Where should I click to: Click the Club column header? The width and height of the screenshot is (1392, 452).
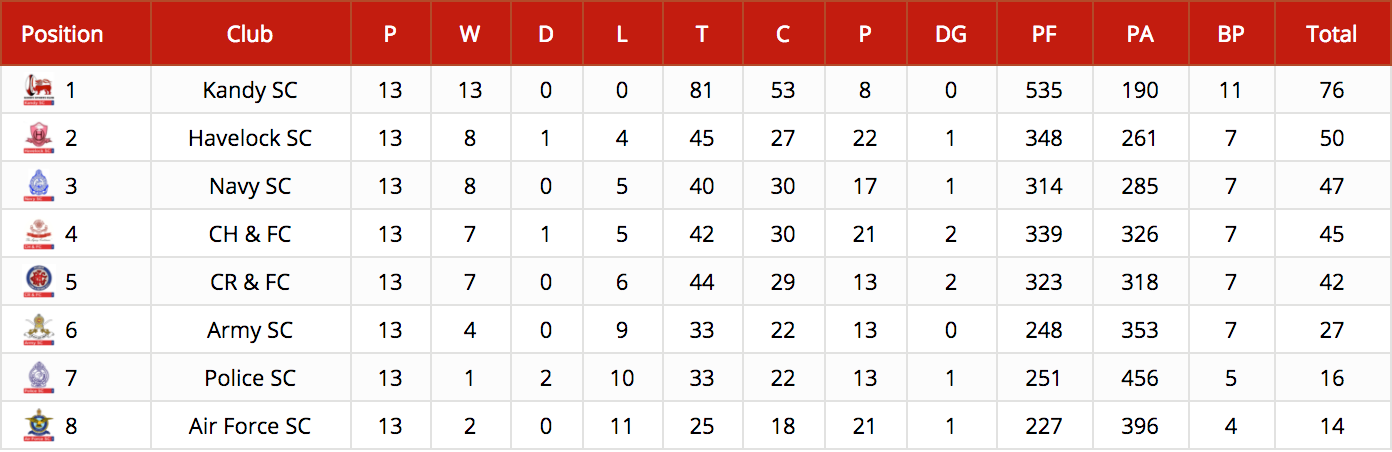tap(250, 34)
